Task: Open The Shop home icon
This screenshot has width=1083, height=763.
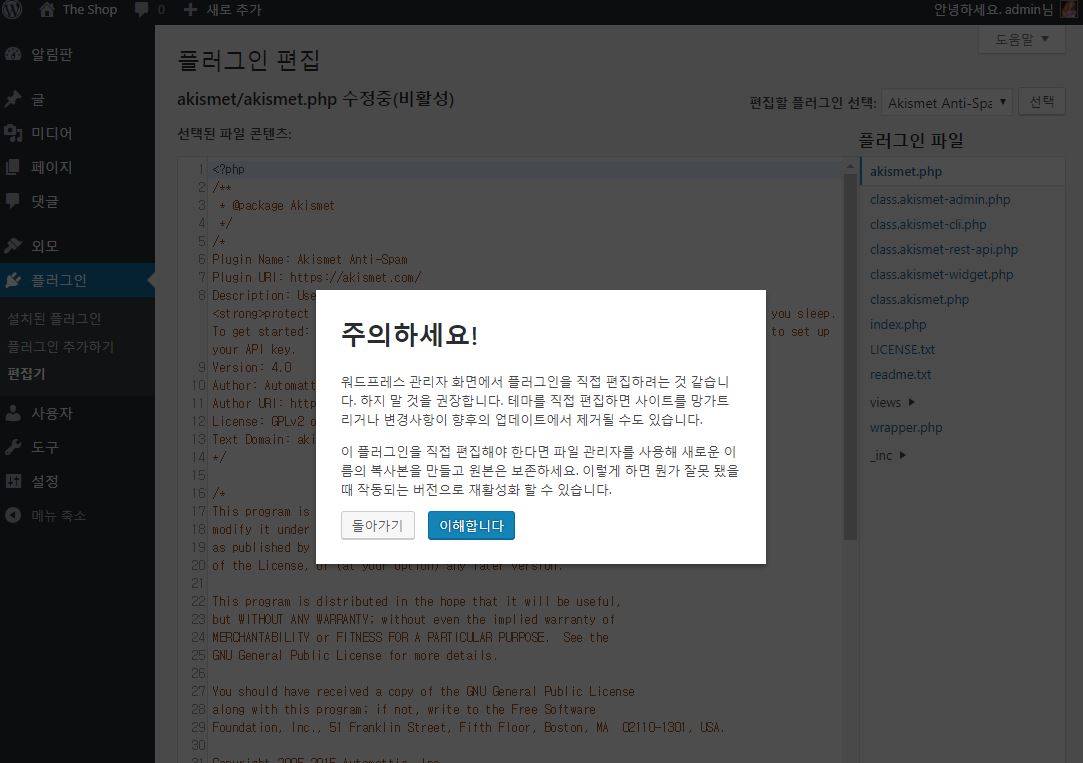Action: (x=47, y=10)
